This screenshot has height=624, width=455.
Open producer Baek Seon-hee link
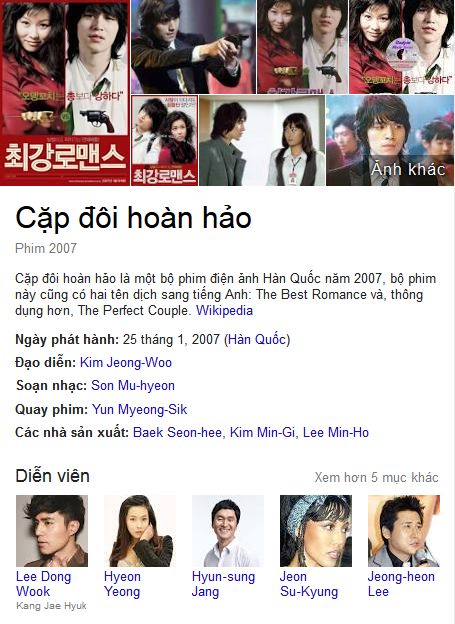coord(177,432)
